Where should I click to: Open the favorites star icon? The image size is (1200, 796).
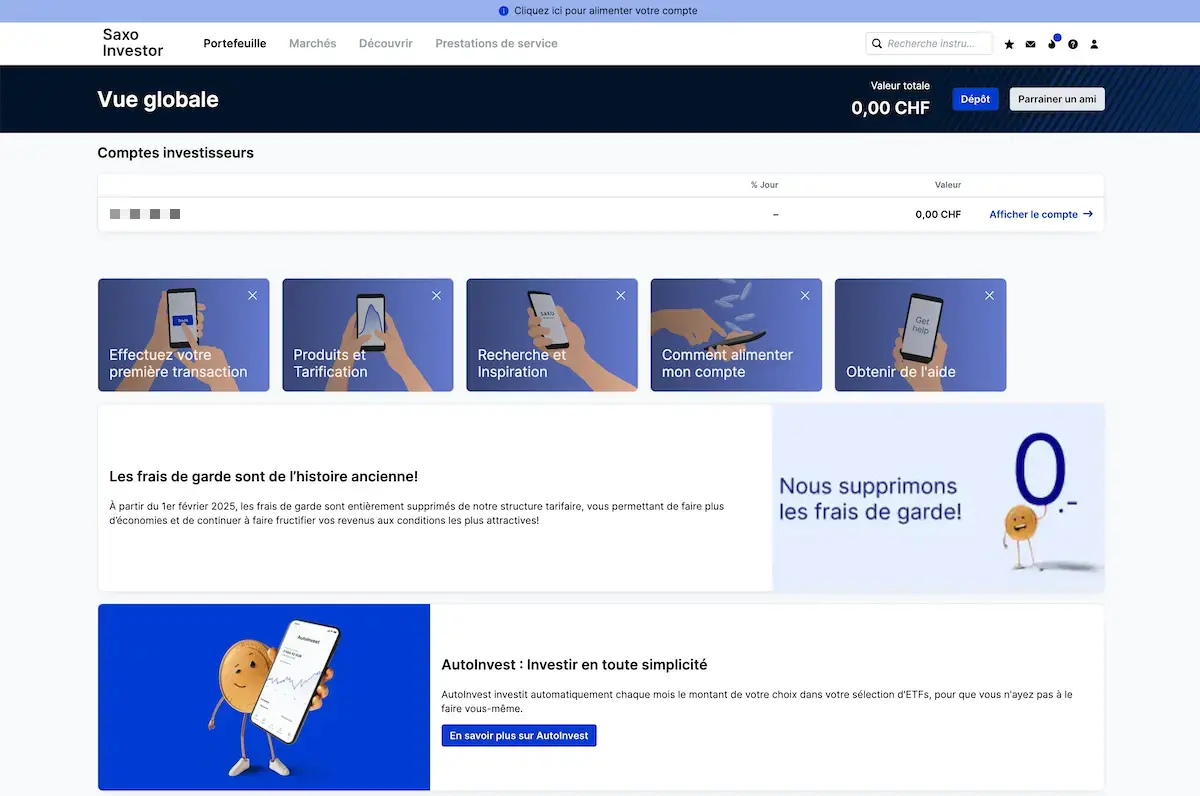click(x=1009, y=44)
